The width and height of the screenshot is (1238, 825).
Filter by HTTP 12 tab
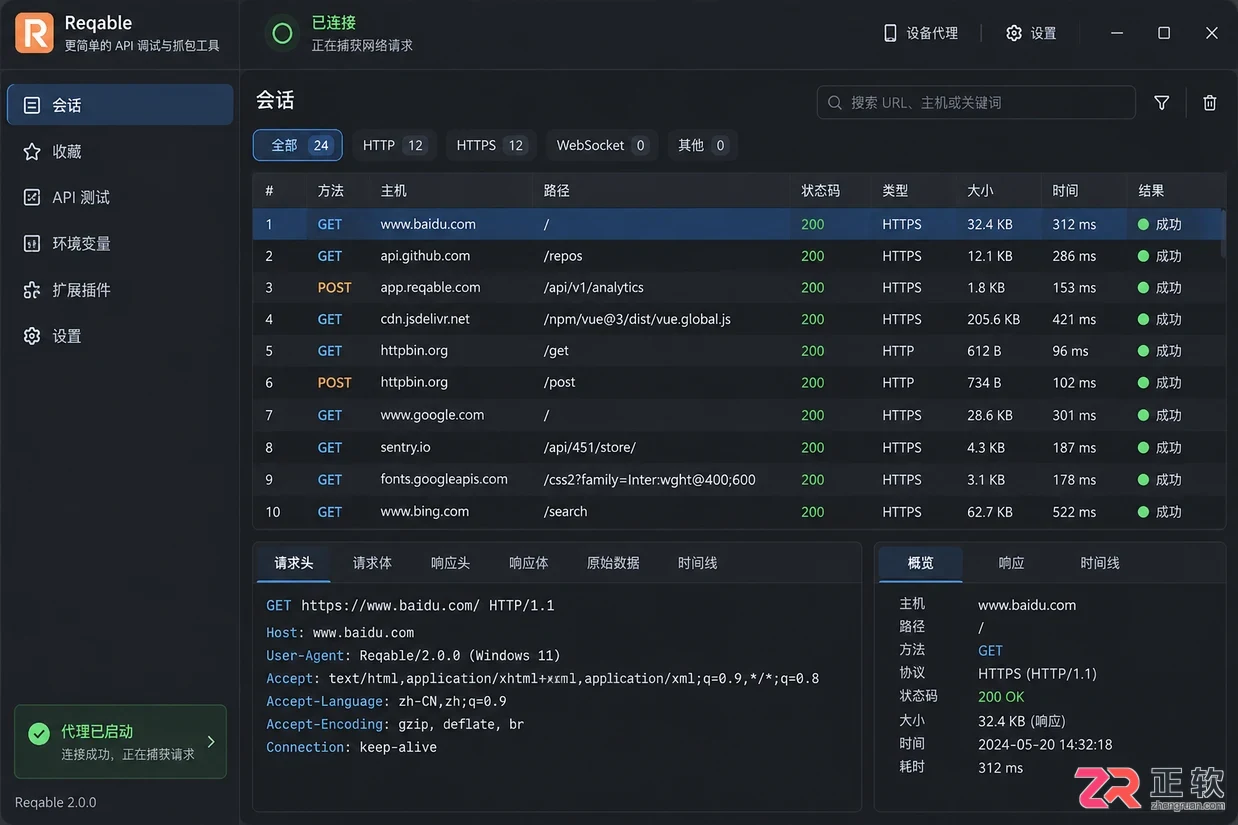click(394, 145)
